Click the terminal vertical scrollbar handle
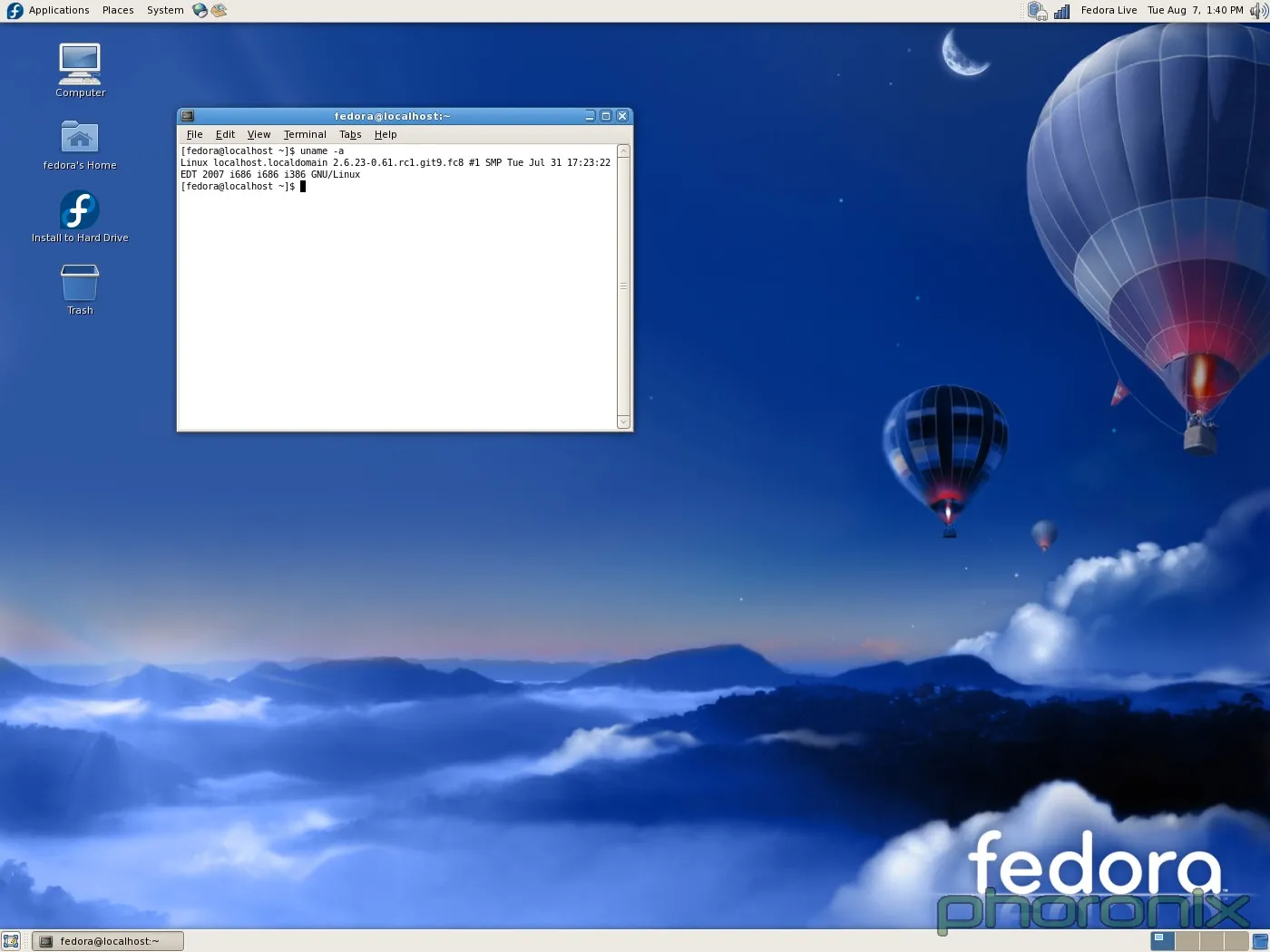The height and width of the screenshot is (952, 1270). (x=623, y=287)
